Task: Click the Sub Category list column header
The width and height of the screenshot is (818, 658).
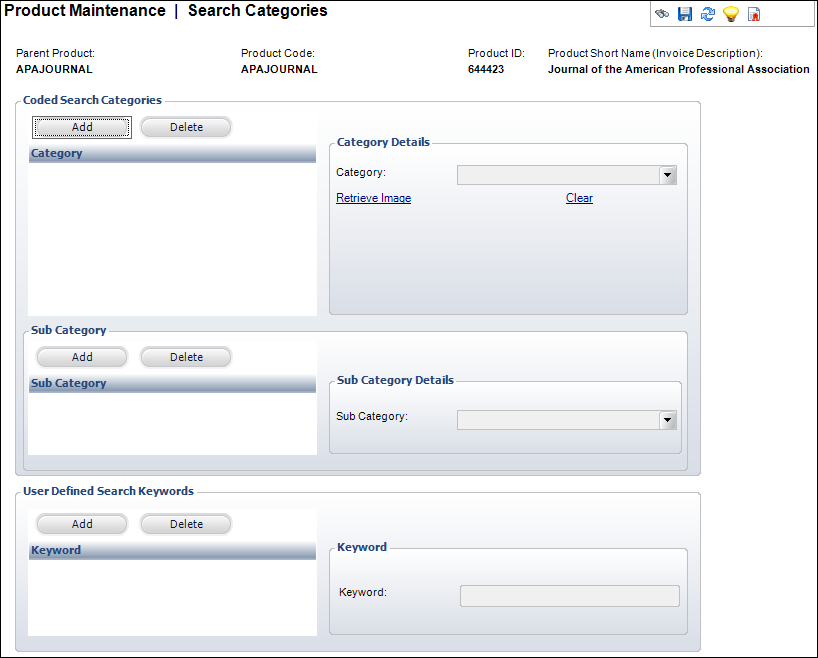Action: [x=172, y=384]
